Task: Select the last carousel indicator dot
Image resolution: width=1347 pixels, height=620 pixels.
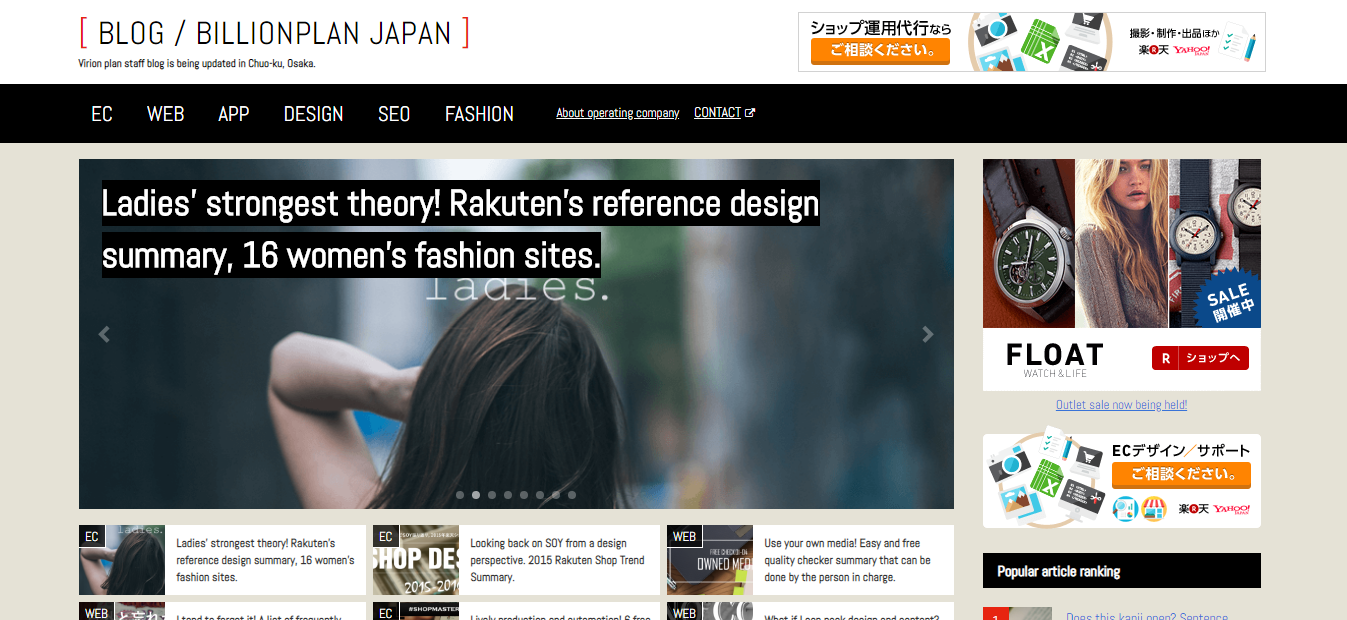Action: (x=572, y=495)
